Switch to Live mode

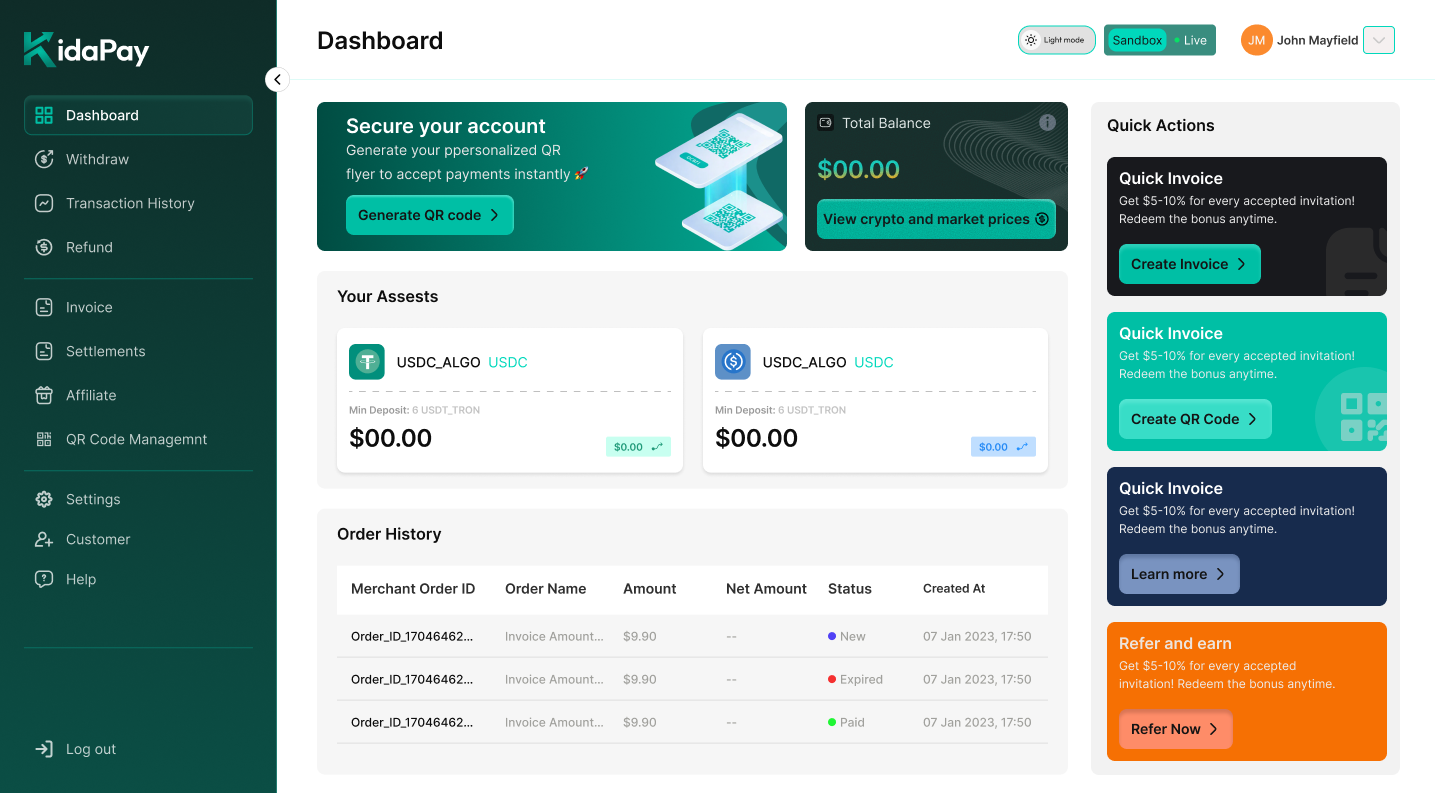1191,40
